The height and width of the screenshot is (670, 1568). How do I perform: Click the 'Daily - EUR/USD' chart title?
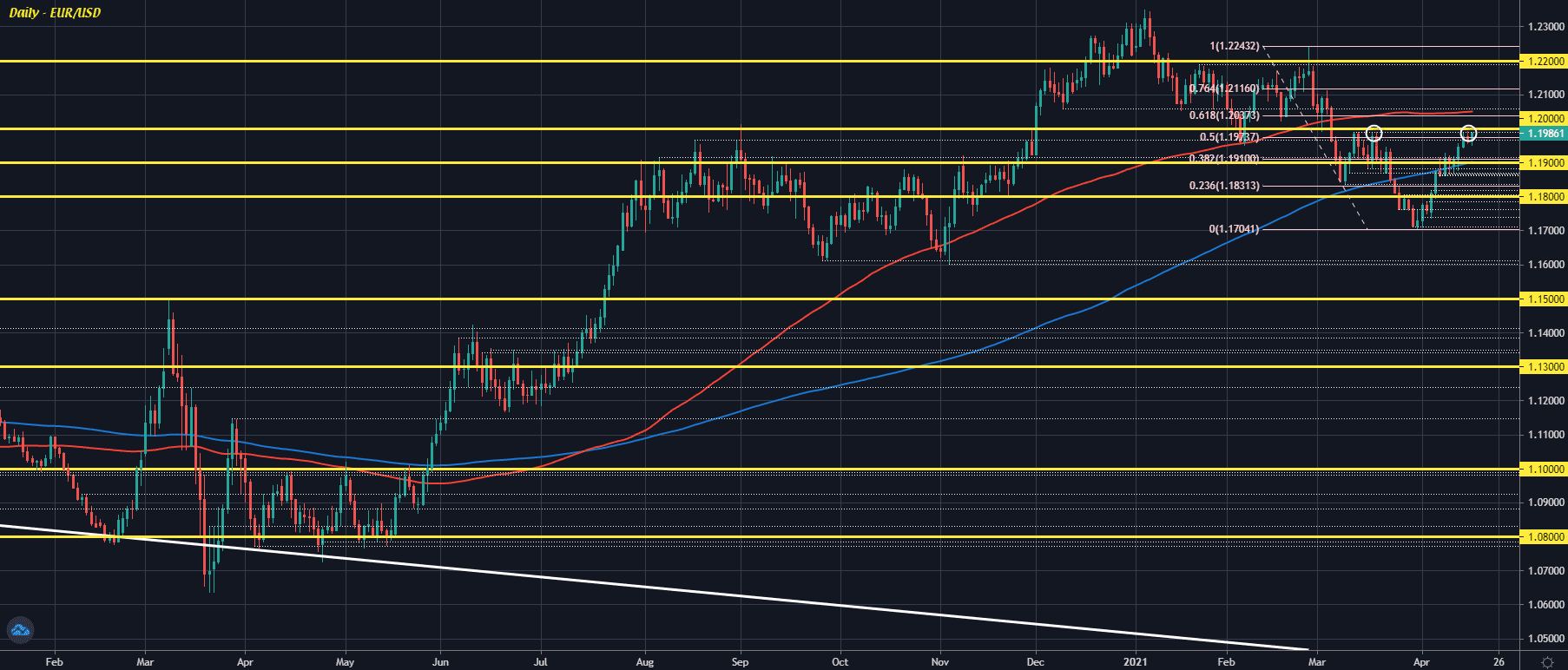point(55,12)
